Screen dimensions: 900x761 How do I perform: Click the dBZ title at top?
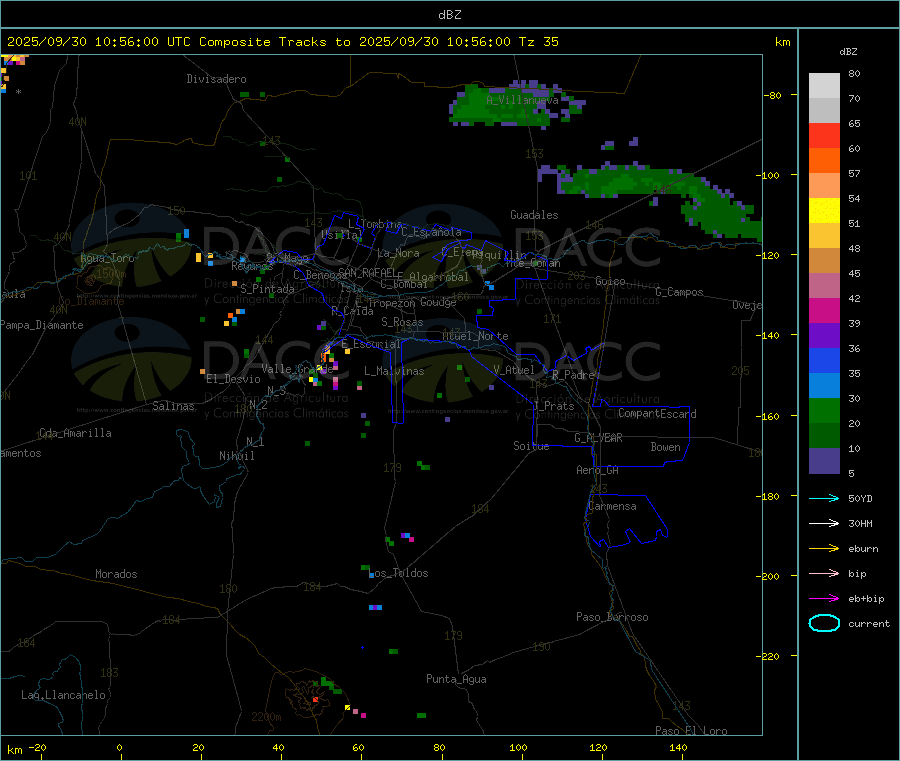point(449,15)
